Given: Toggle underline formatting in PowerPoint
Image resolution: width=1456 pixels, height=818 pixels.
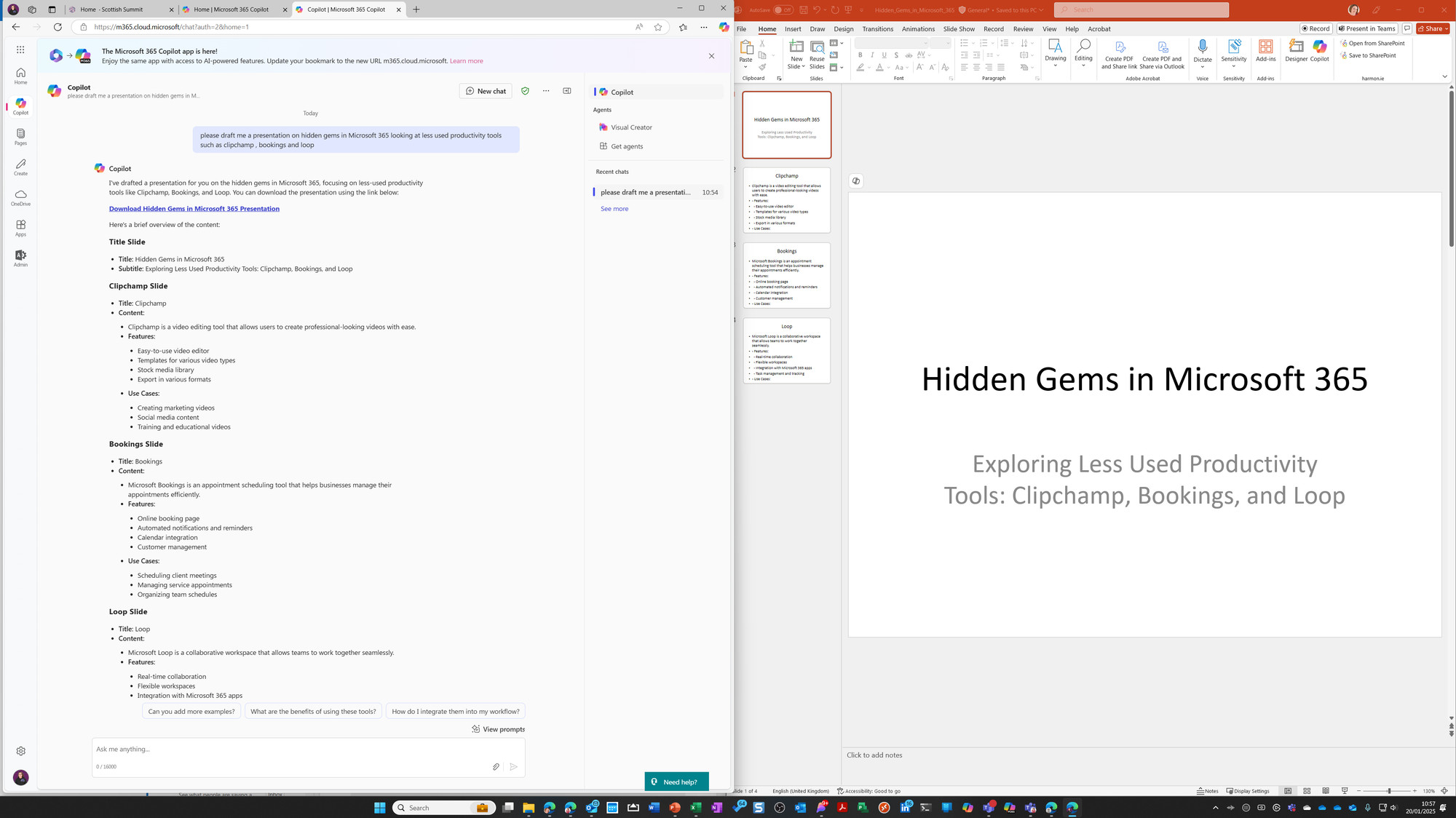Looking at the screenshot, I should 885,55.
